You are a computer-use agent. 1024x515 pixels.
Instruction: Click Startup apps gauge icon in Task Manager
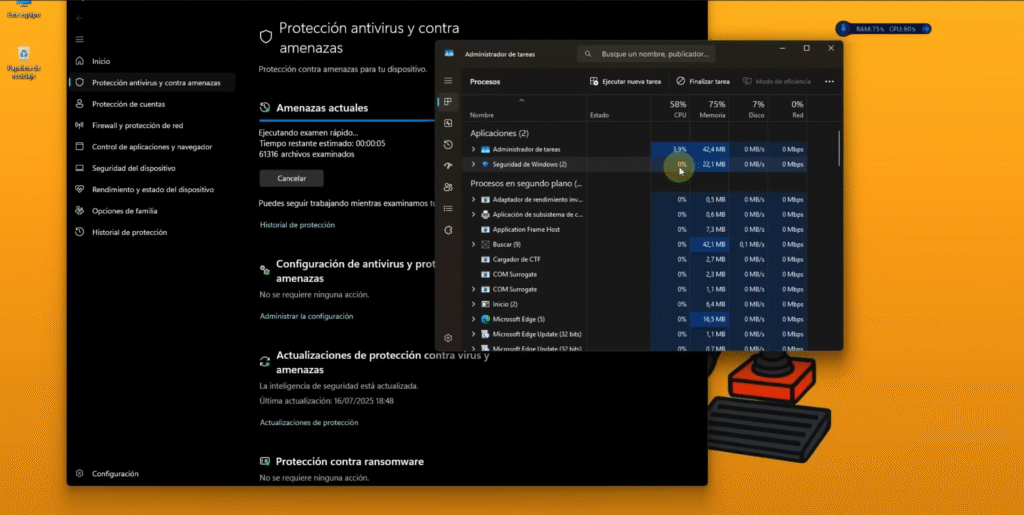(448, 165)
